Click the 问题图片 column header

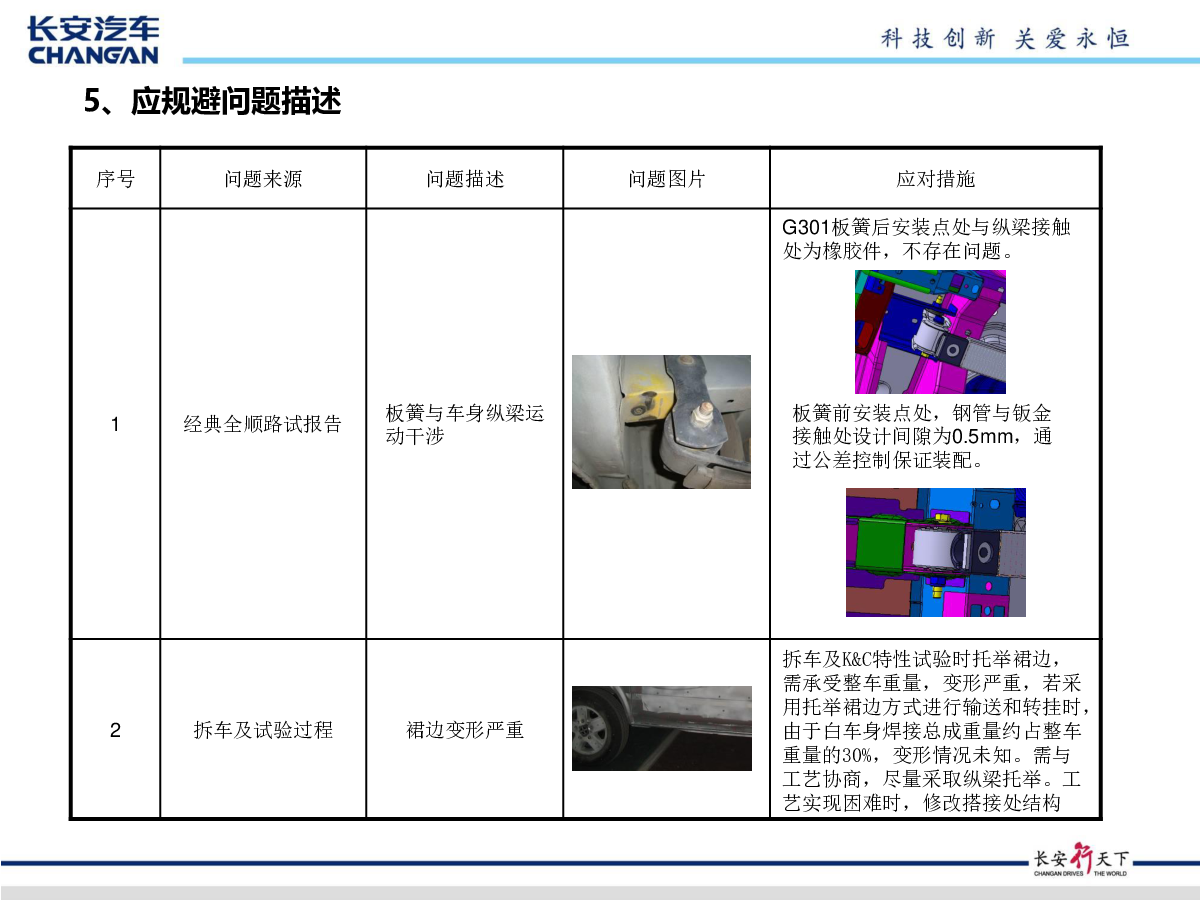click(x=667, y=179)
